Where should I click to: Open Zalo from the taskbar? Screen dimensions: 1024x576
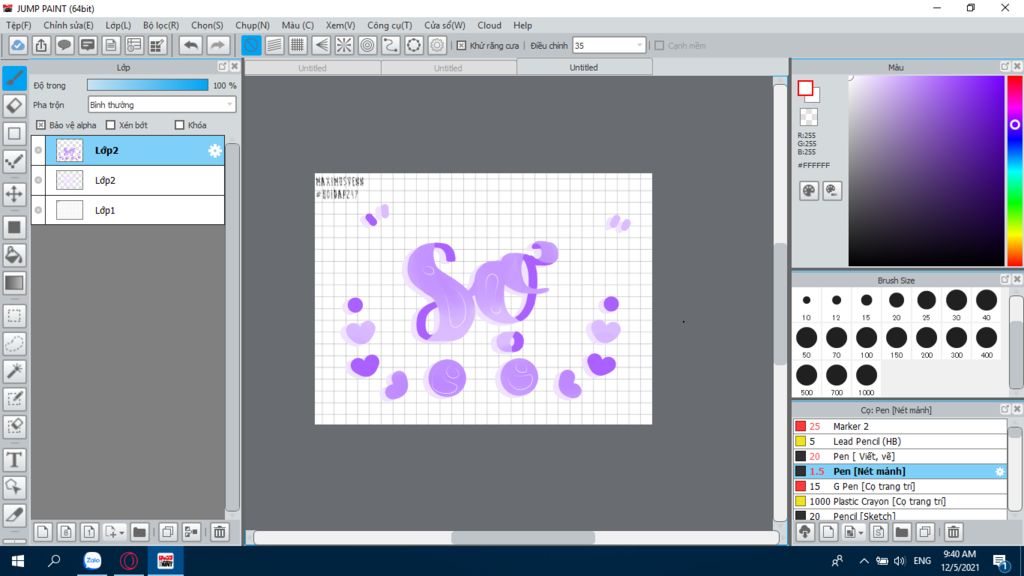coord(93,561)
